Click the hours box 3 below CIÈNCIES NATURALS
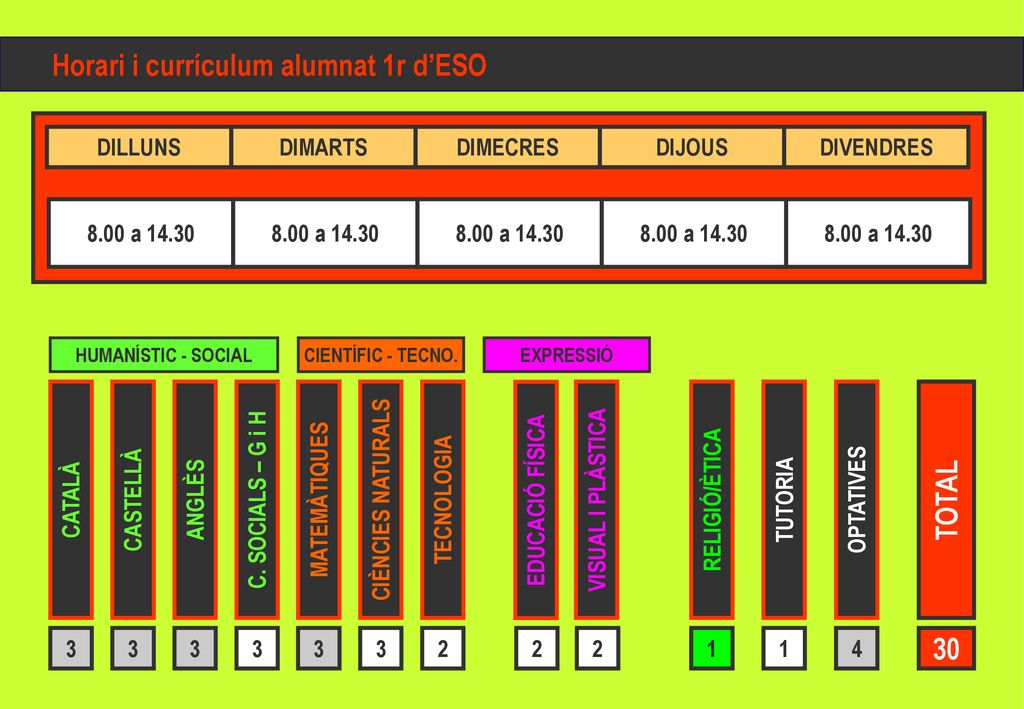The height and width of the screenshot is (709, 1024). tap(381, 648)
